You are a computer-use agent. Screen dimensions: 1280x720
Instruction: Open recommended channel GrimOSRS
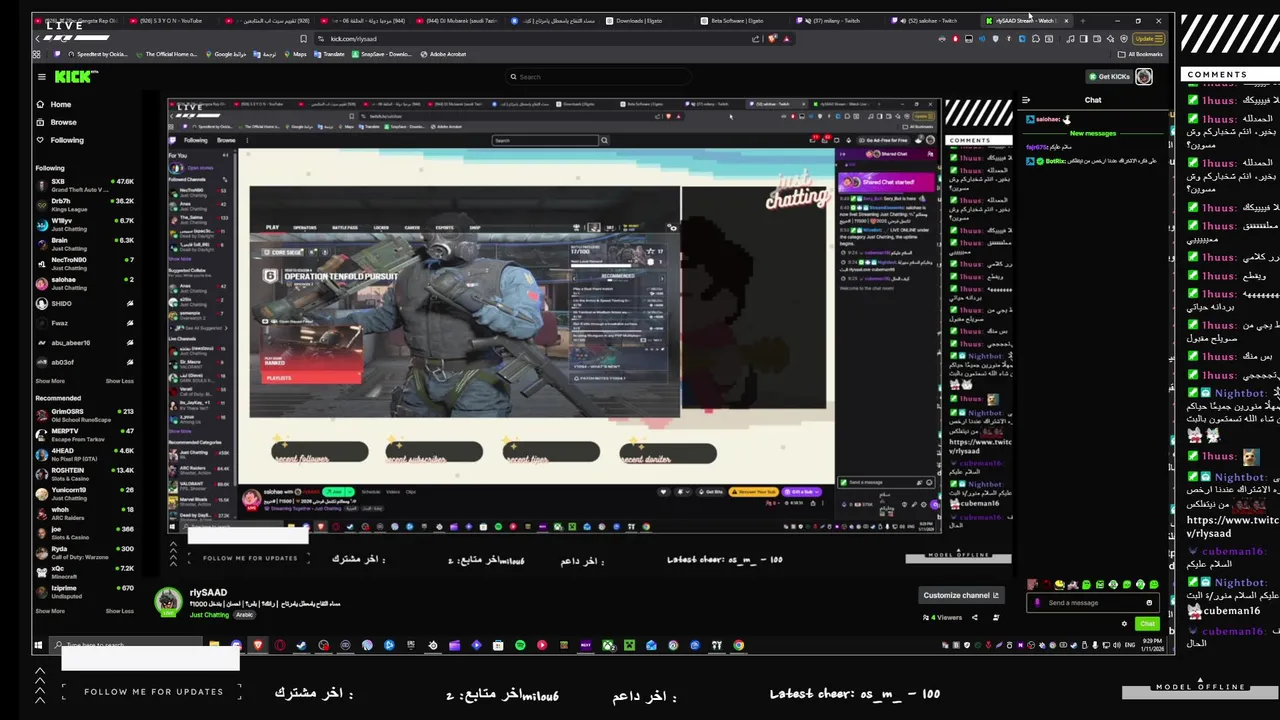click(x=85, y=415)
